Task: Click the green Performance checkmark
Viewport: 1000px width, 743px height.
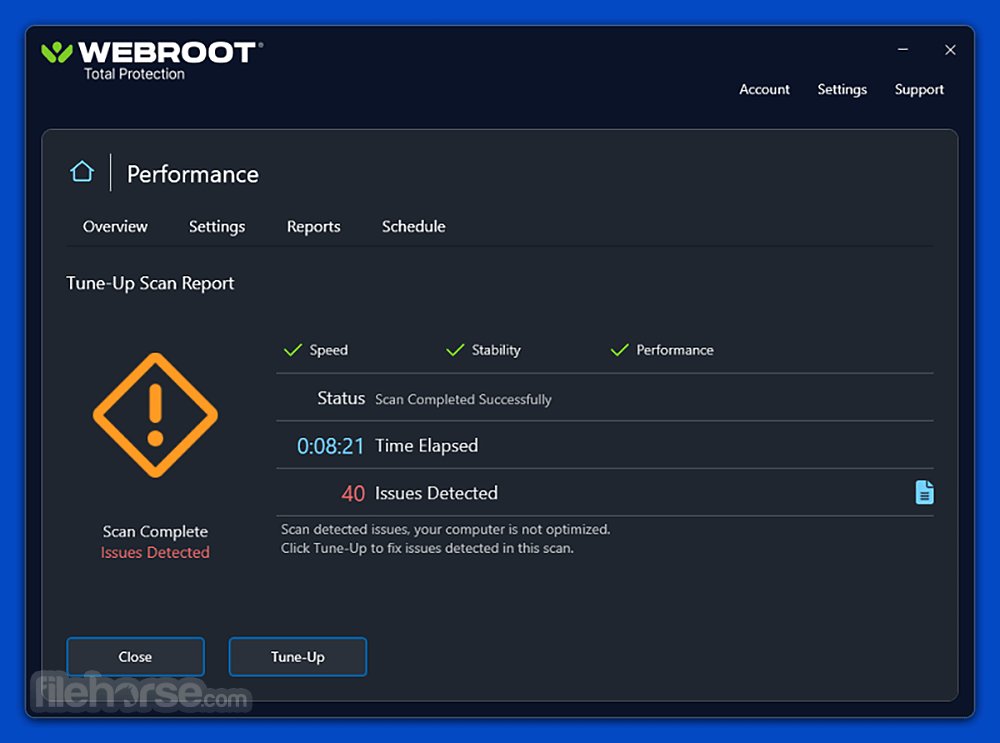Action: 619,349
